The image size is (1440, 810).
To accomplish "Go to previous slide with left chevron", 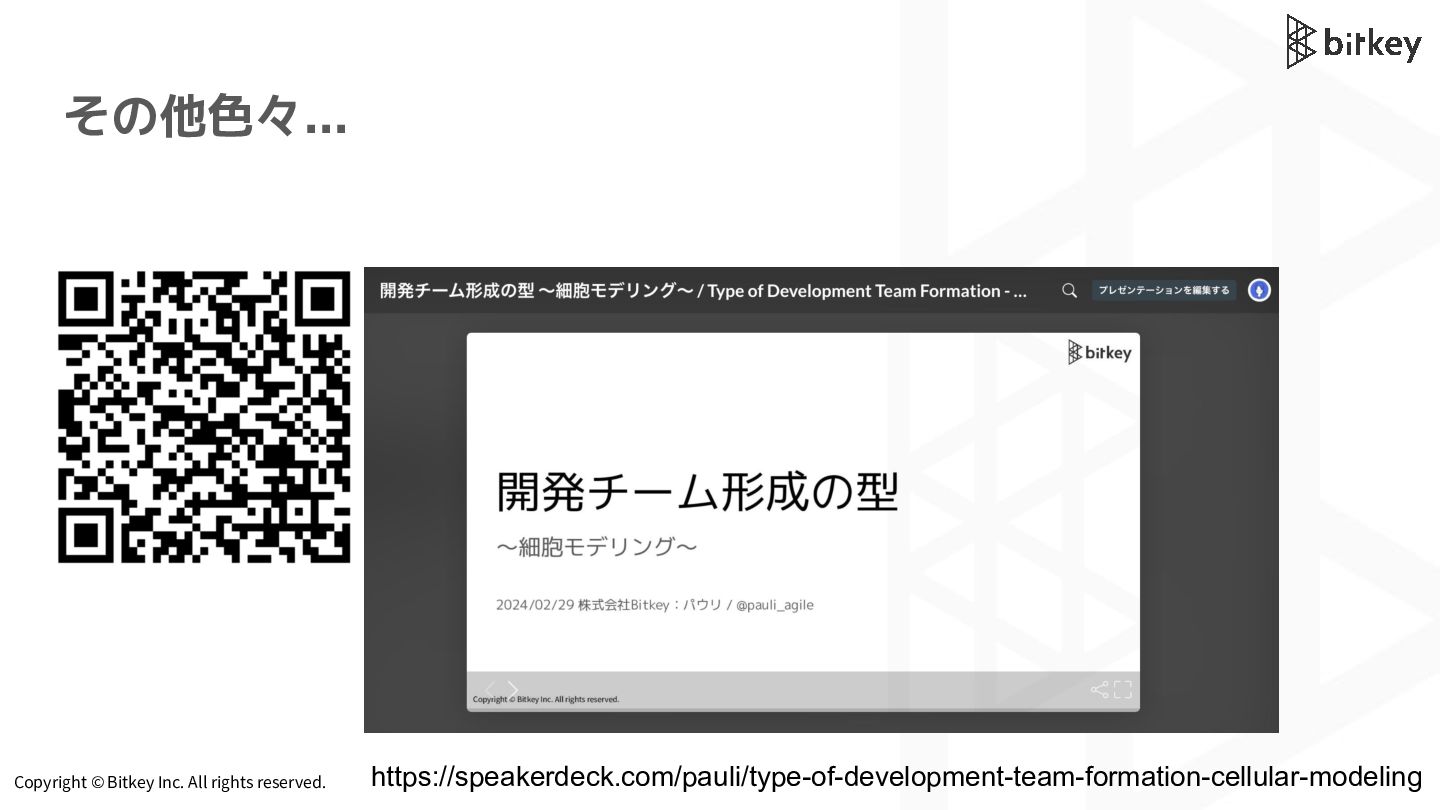I will 489,689.
